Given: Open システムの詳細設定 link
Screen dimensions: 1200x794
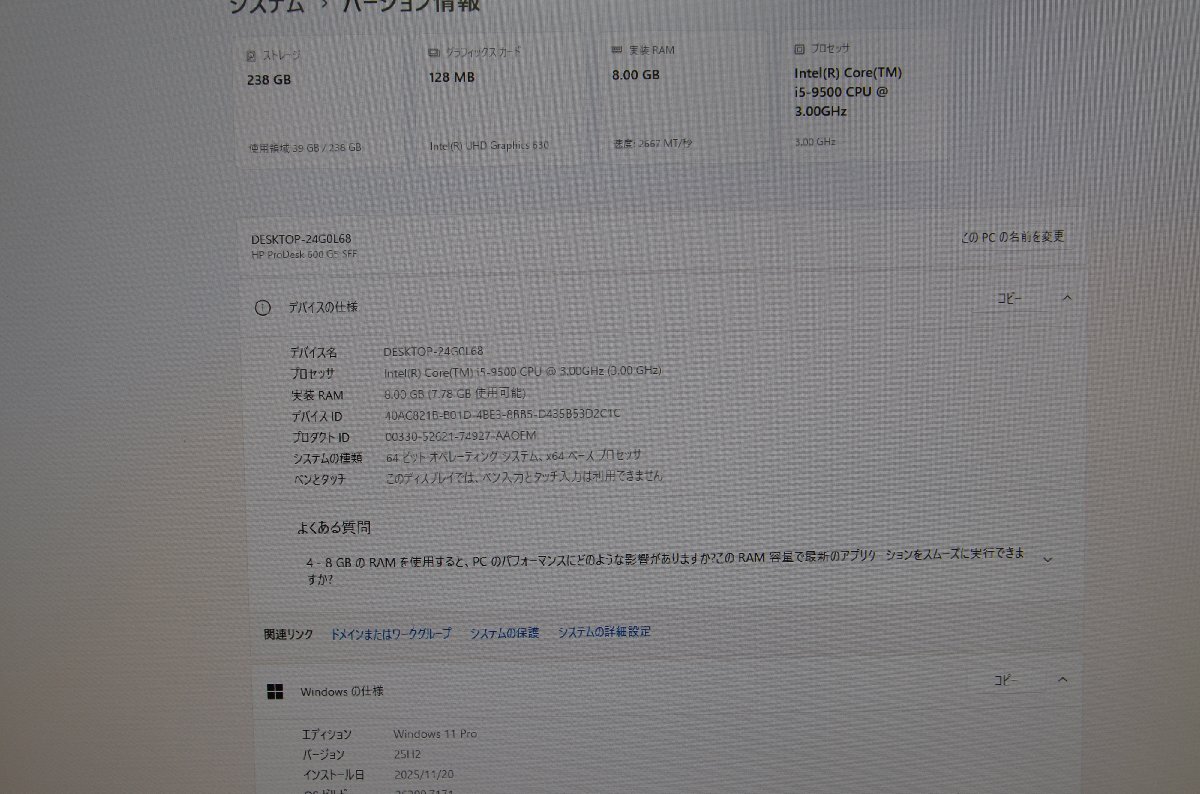Looking at the screenshot, I should coord(604,632).
